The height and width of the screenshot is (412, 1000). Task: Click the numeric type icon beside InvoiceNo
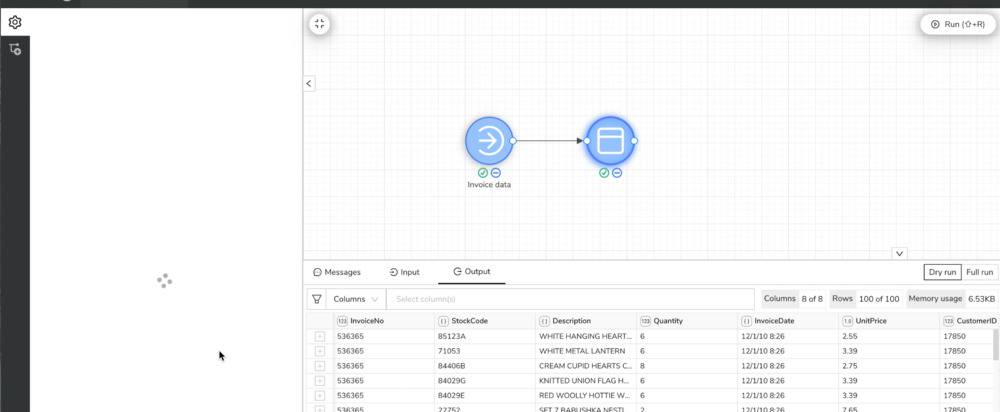point(342,321)
